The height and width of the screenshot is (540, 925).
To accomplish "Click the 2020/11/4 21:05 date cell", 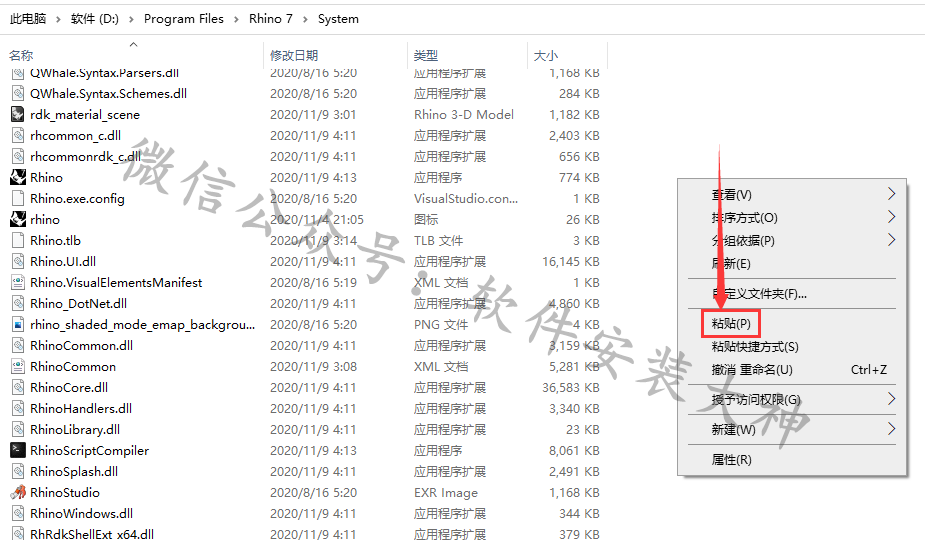I will (317, 220).
